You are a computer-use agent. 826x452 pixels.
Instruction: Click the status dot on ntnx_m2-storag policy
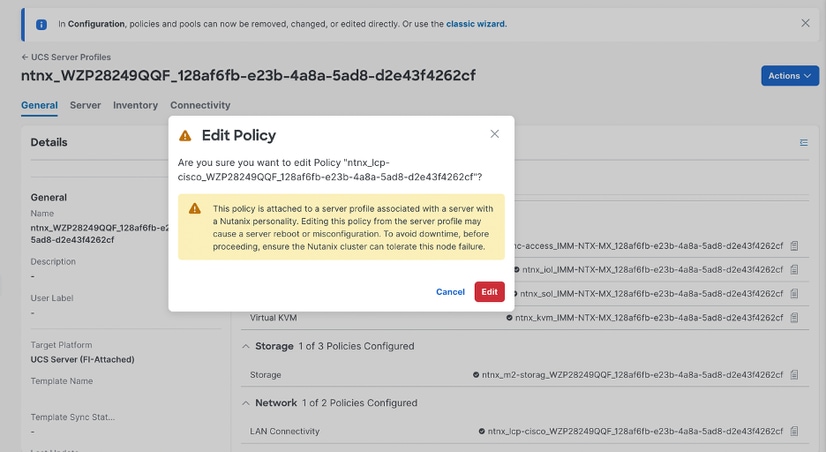tap(476, 375)
